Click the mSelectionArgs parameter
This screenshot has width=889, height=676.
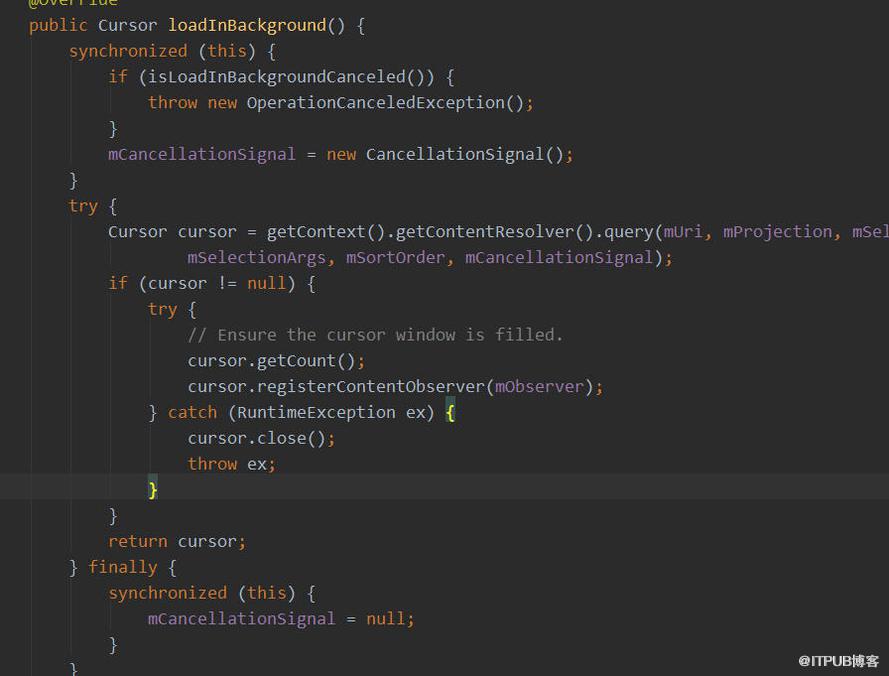[x=257, y=257]
